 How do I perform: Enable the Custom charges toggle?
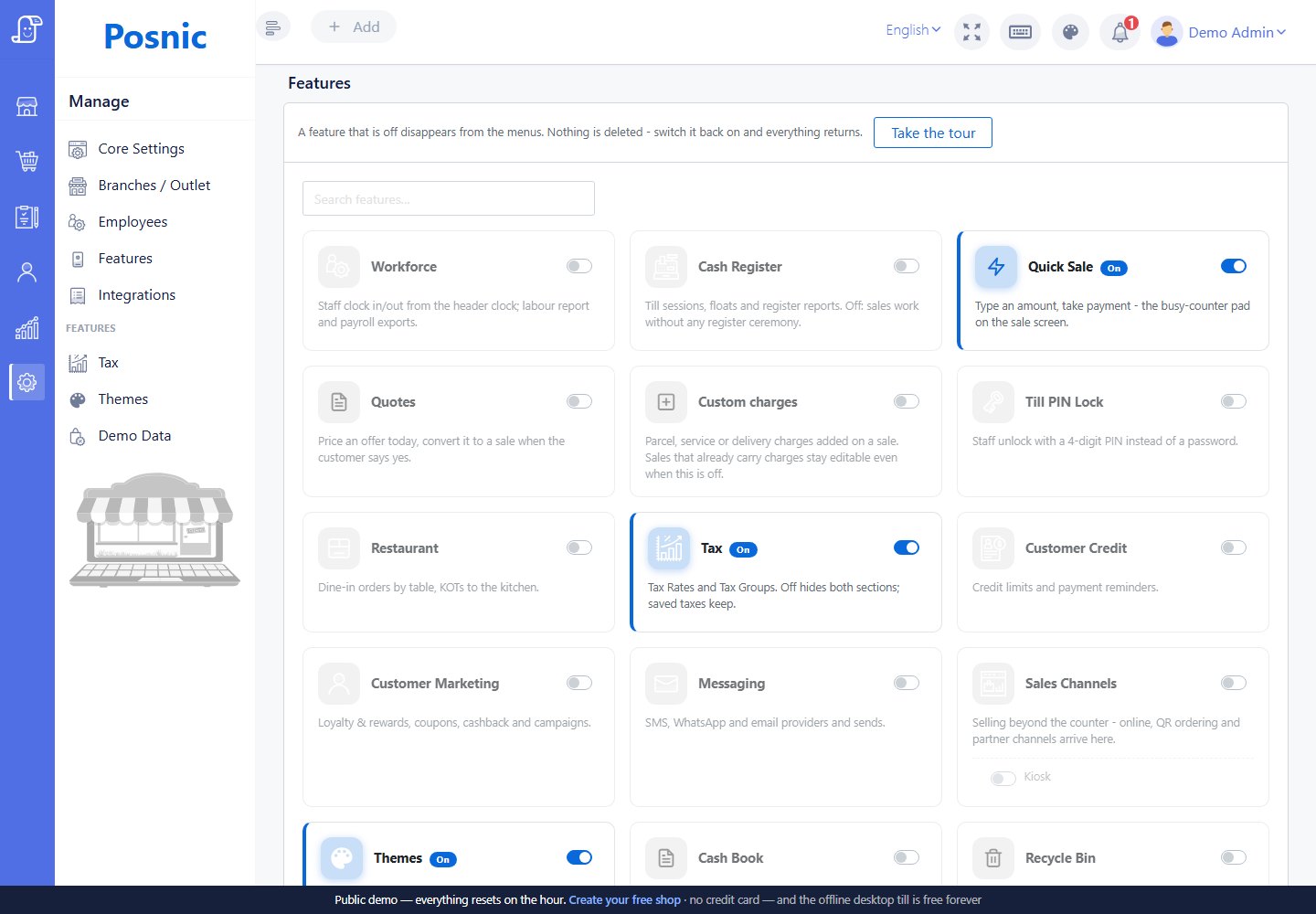pyautogui.click(x=907, y=401)
